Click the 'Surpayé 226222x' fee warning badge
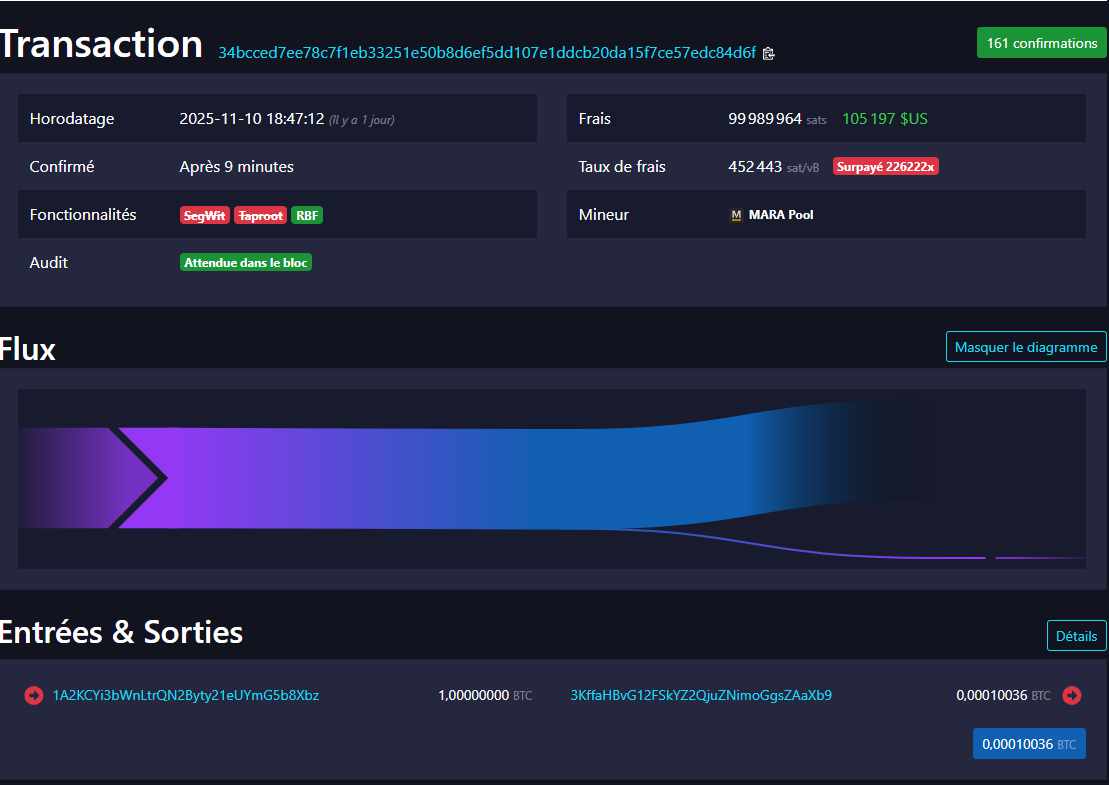 885,166
